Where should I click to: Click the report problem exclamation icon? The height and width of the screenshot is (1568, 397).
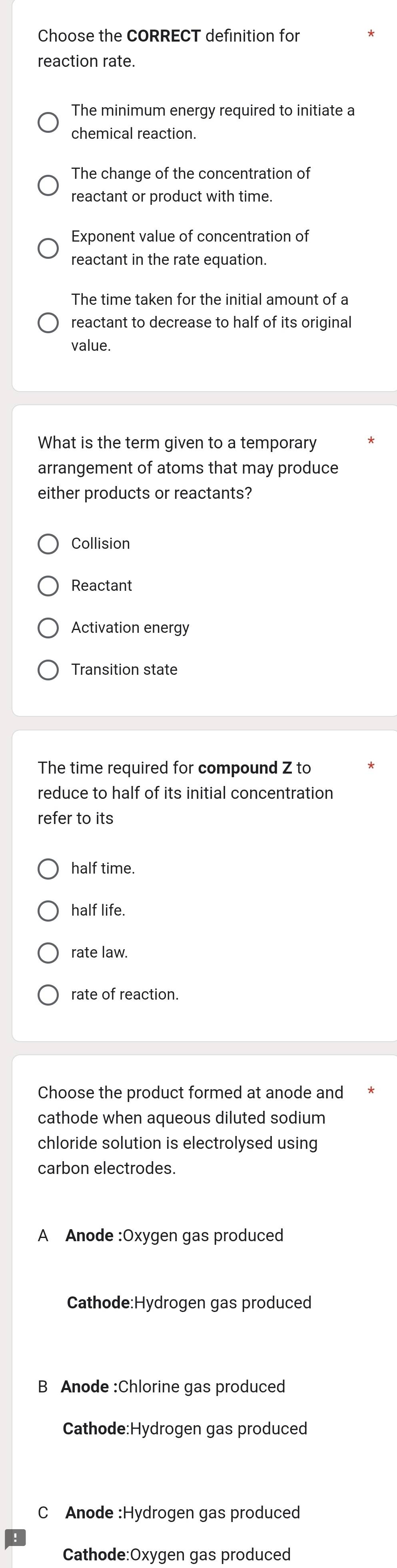[x=15, y=1538]
